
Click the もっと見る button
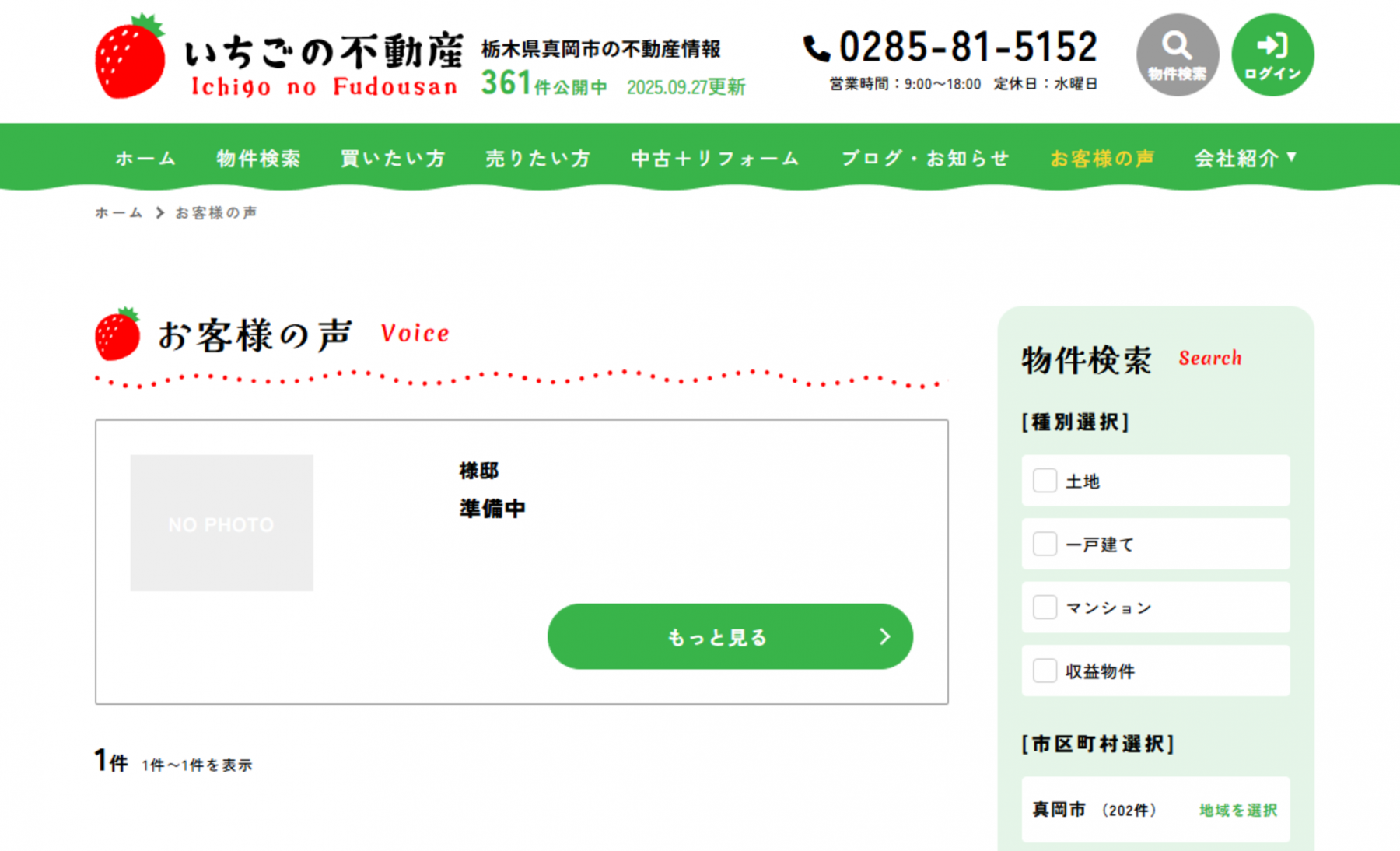[718, 637]
